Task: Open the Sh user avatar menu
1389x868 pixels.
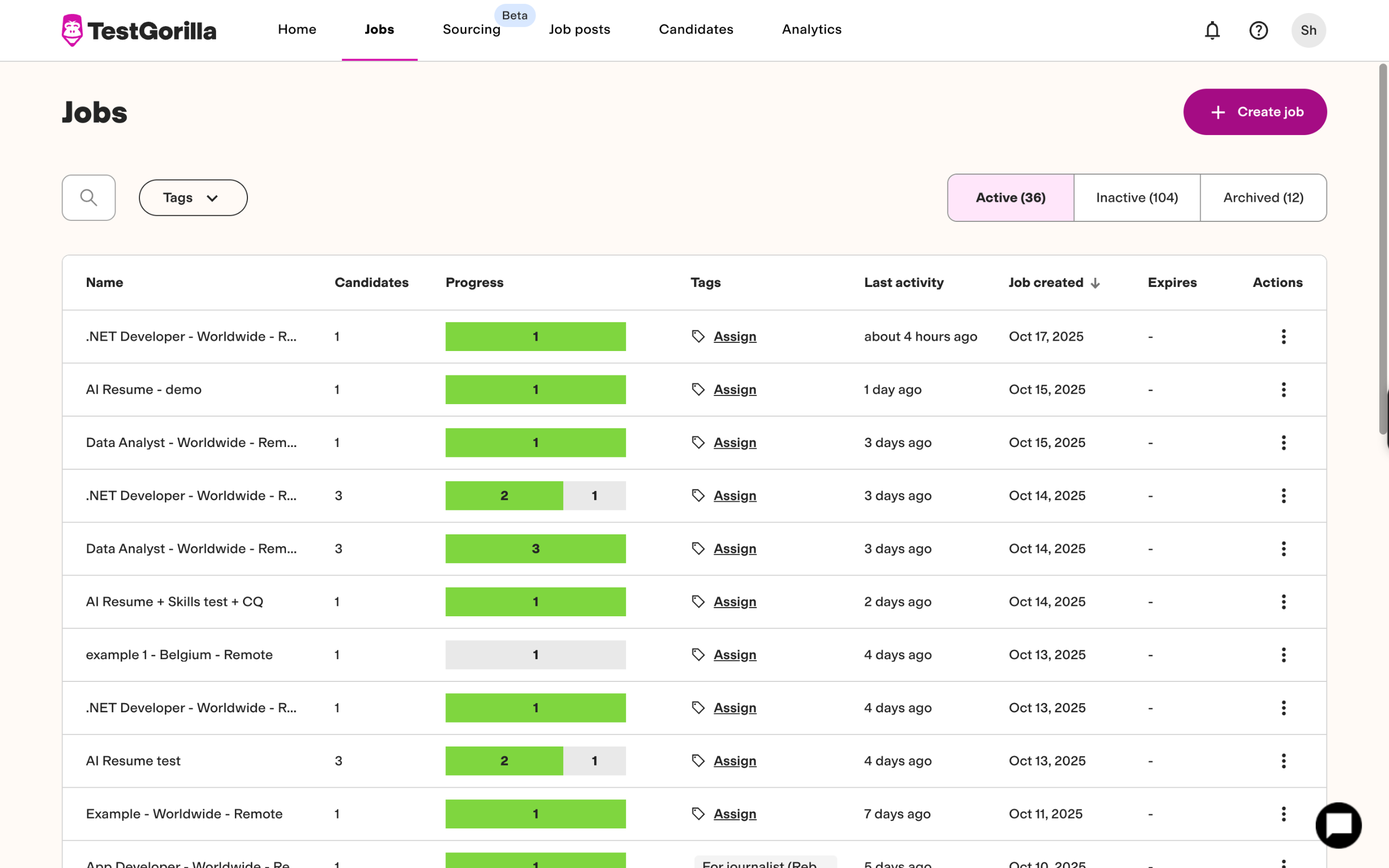Action: pos(1308,30)
